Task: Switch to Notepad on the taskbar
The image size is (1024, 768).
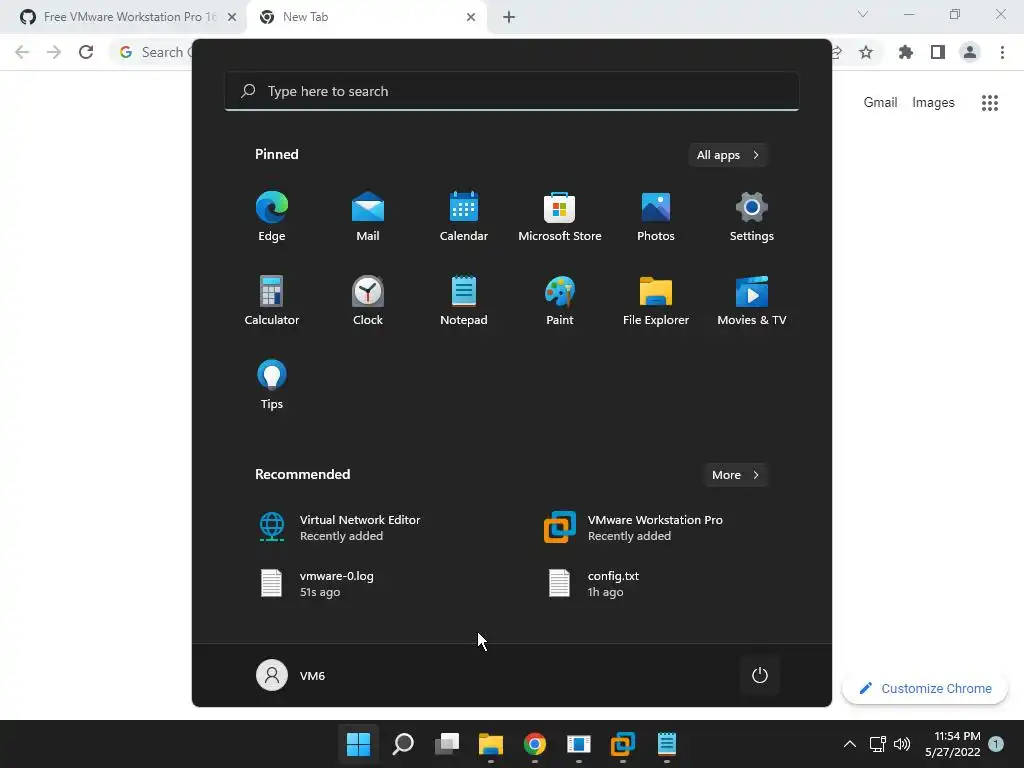Action: 667,744
